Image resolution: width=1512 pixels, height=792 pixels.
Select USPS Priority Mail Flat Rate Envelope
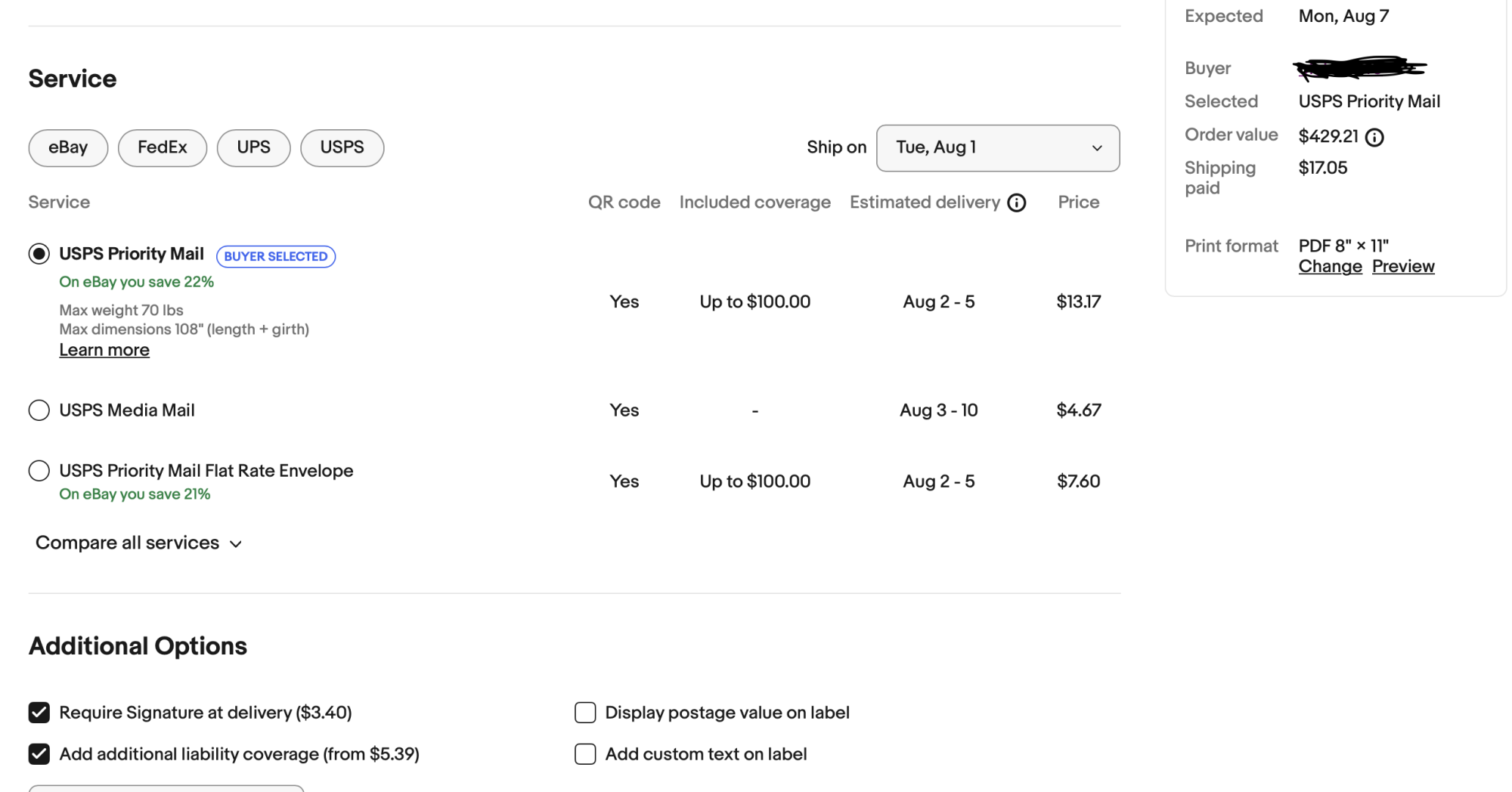(39, 471)
